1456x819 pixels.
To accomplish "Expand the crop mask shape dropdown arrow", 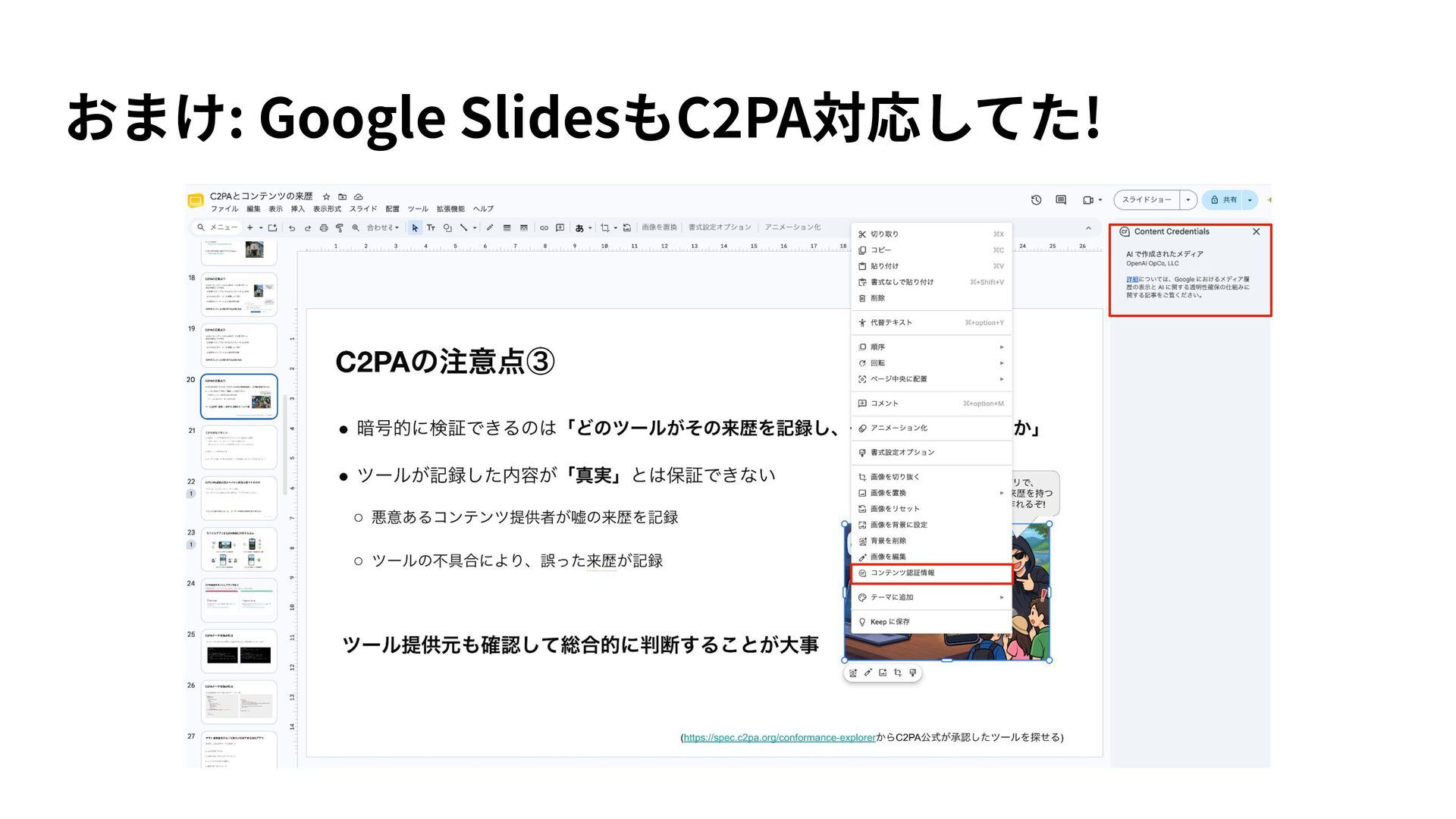I will coord(615,227).
